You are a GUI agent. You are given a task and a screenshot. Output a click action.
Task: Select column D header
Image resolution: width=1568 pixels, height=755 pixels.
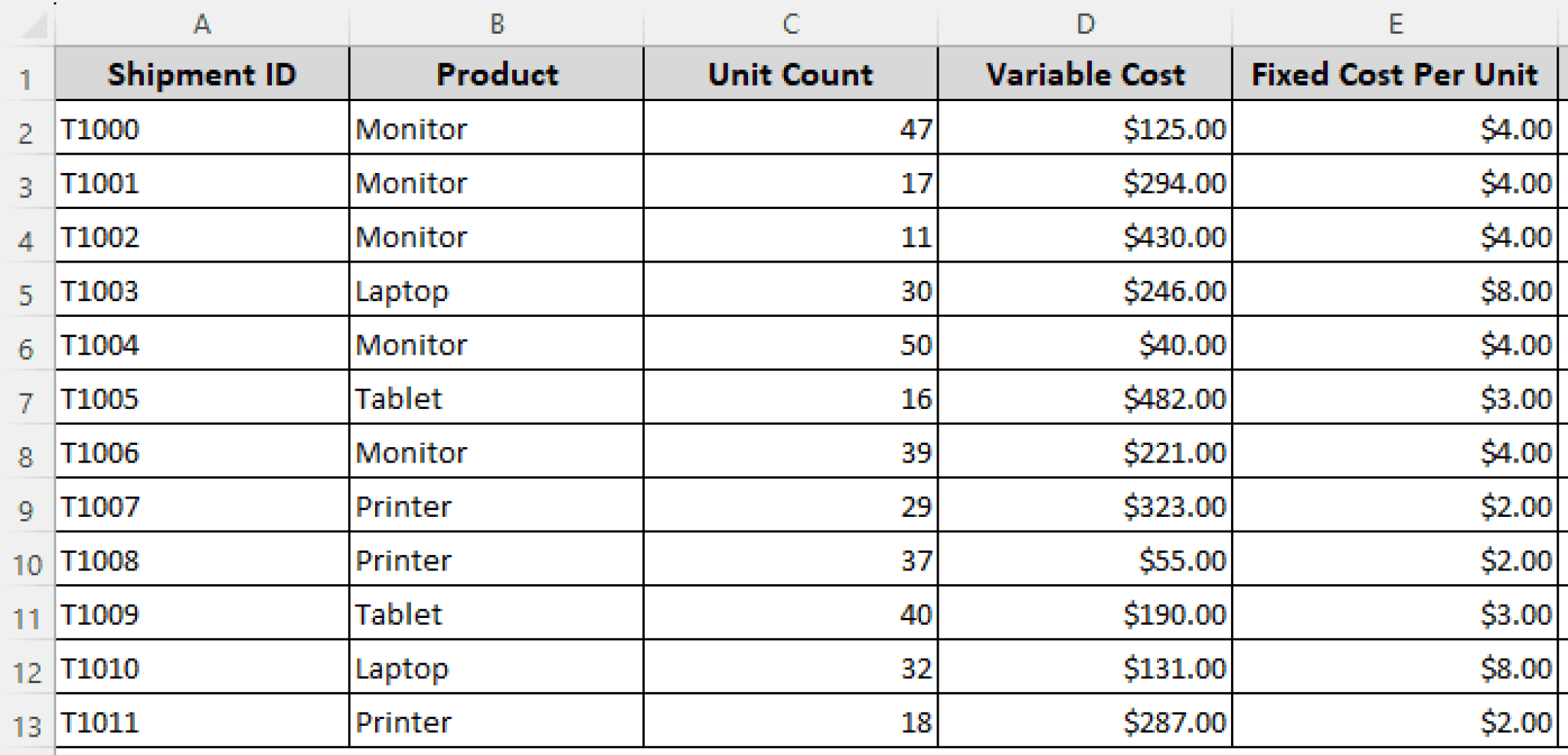(1084, 24)
